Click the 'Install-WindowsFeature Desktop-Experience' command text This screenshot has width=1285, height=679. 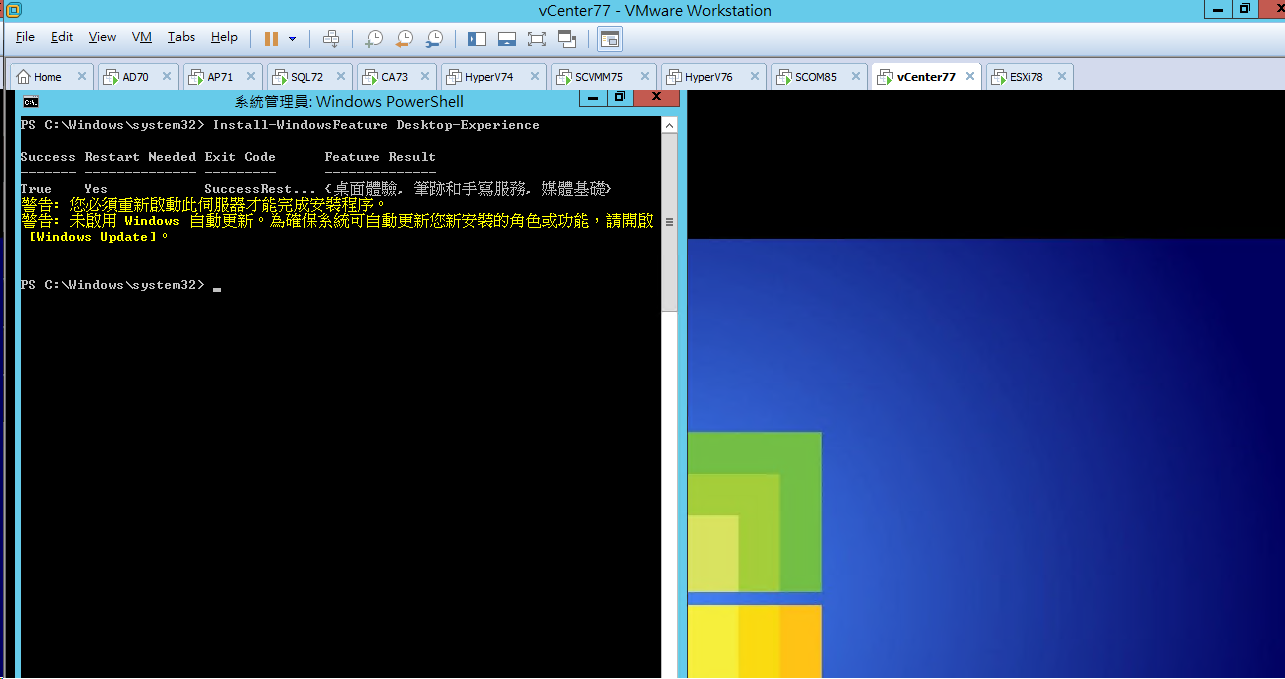(376, 125)
